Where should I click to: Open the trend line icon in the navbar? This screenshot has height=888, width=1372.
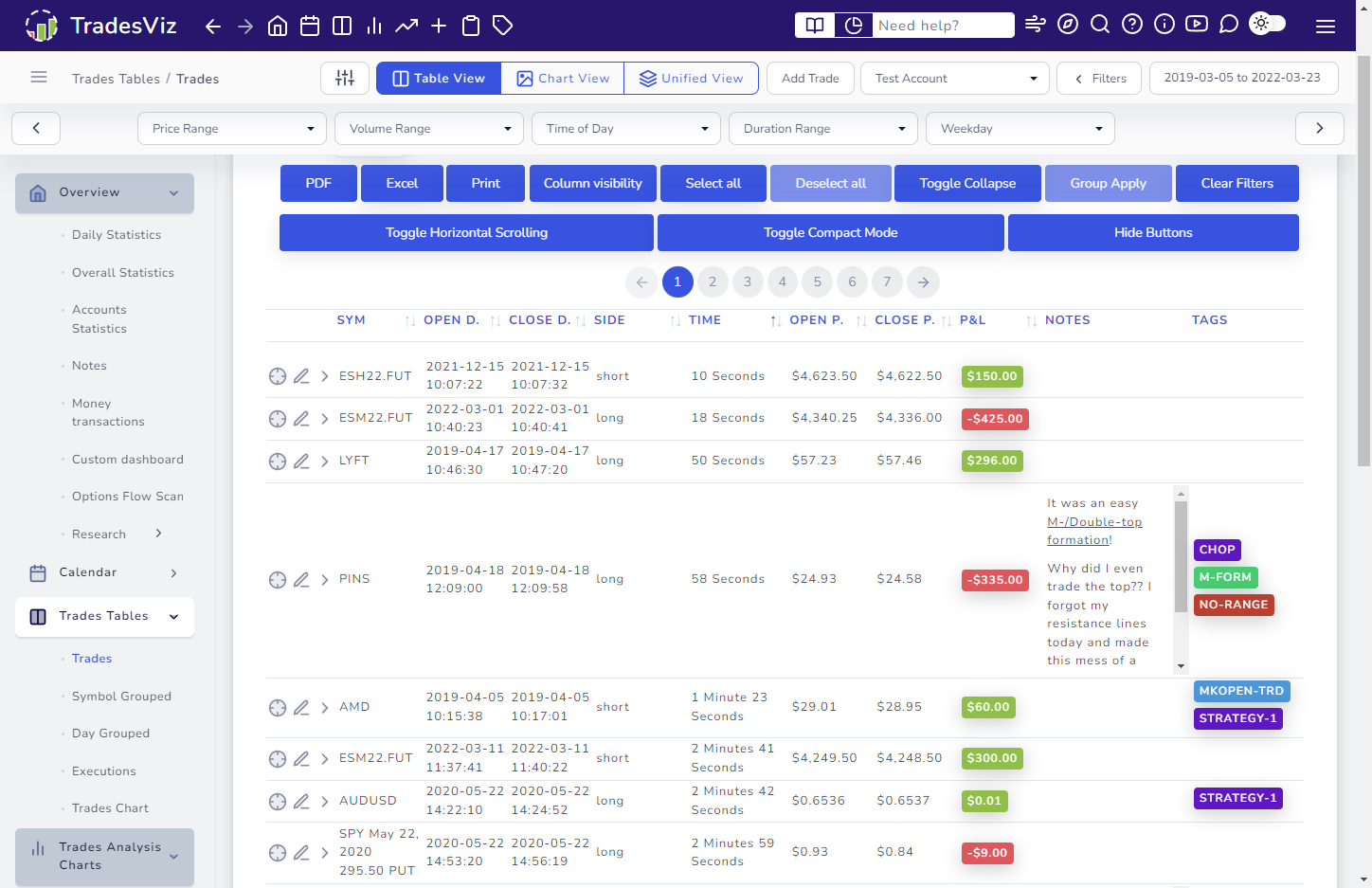coord(406,26)
